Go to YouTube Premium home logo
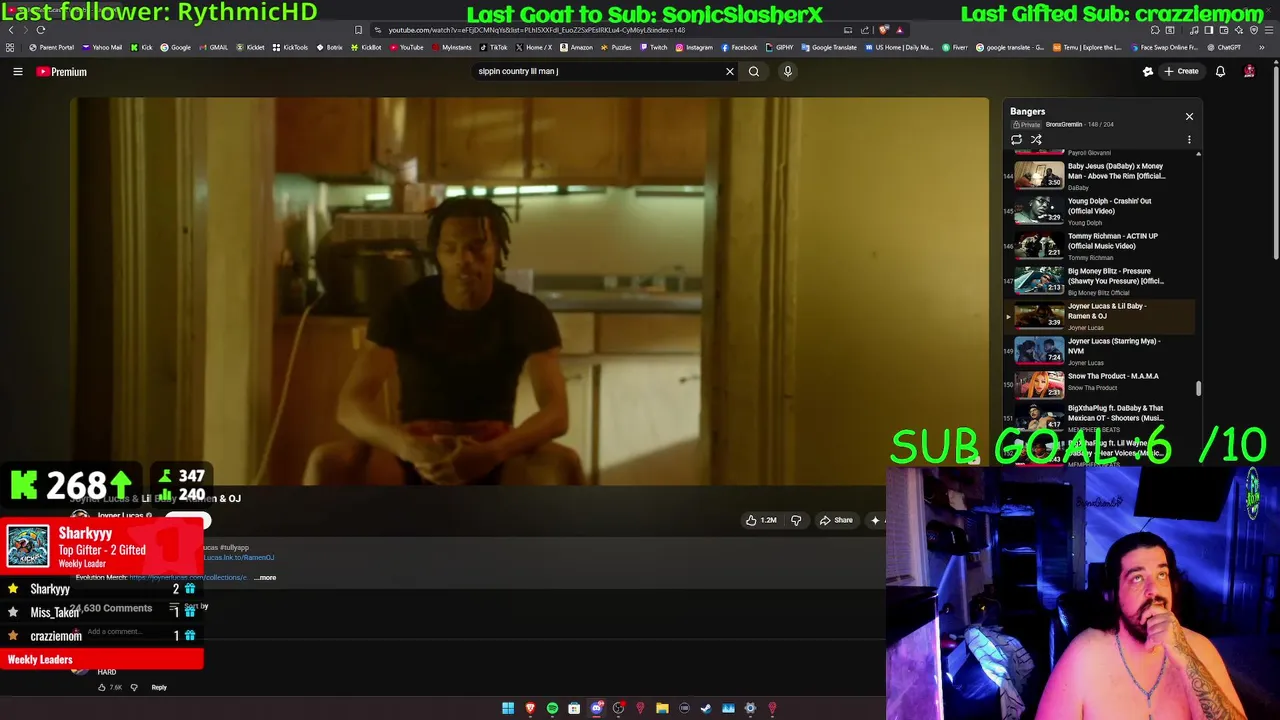 tap(62, 71)
